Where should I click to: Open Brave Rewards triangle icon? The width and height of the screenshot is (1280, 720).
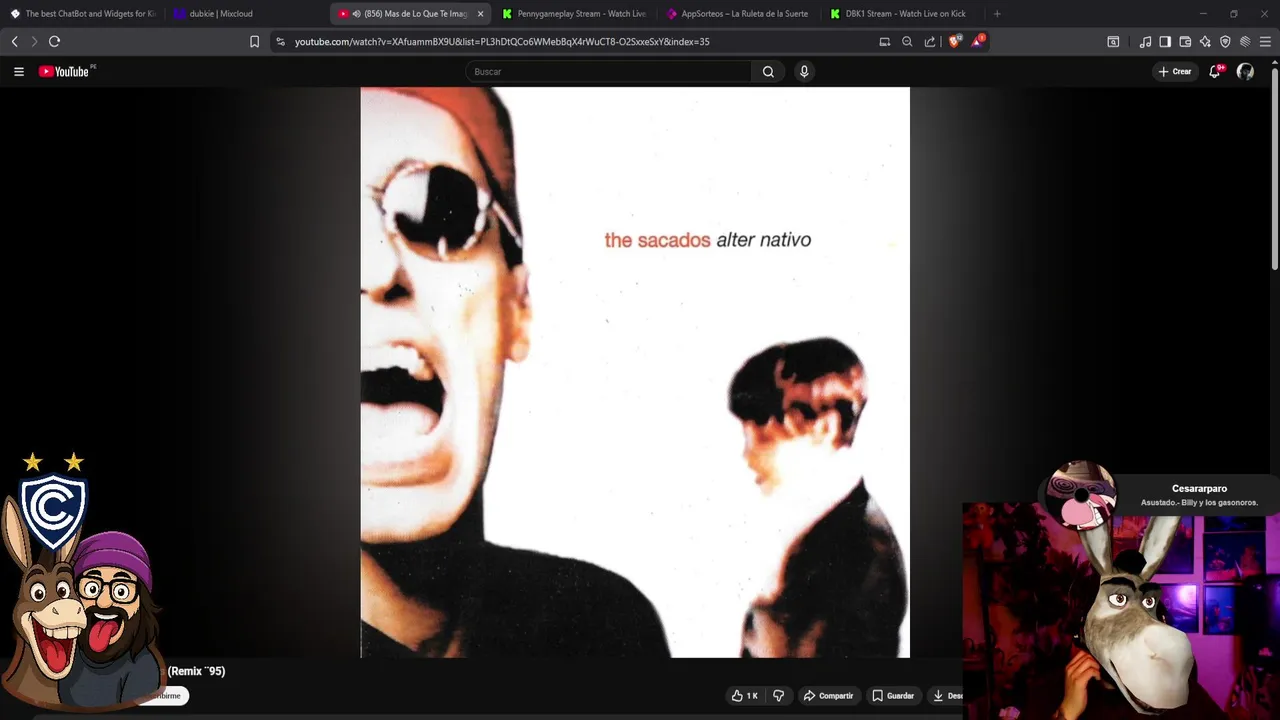pyautogui.click(x=978, y=41)
